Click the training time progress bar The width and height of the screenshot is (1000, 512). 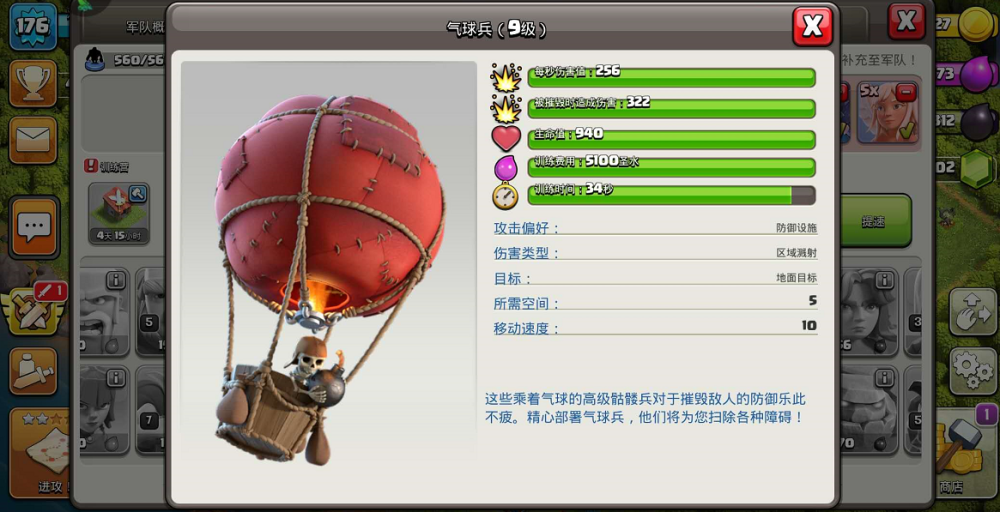(671, 195)
